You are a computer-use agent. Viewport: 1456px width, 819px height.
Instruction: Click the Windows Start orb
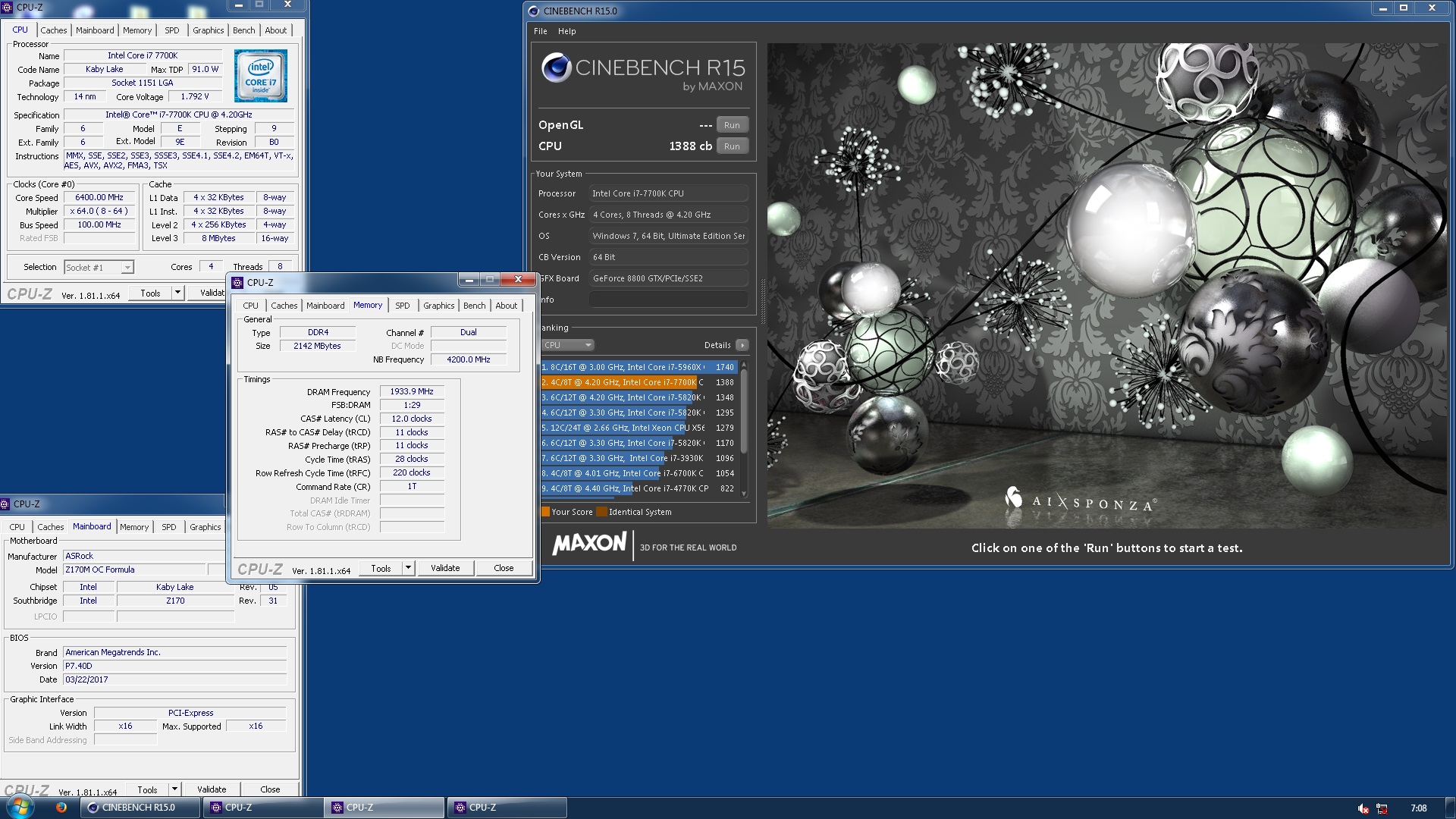coord(20,807)
